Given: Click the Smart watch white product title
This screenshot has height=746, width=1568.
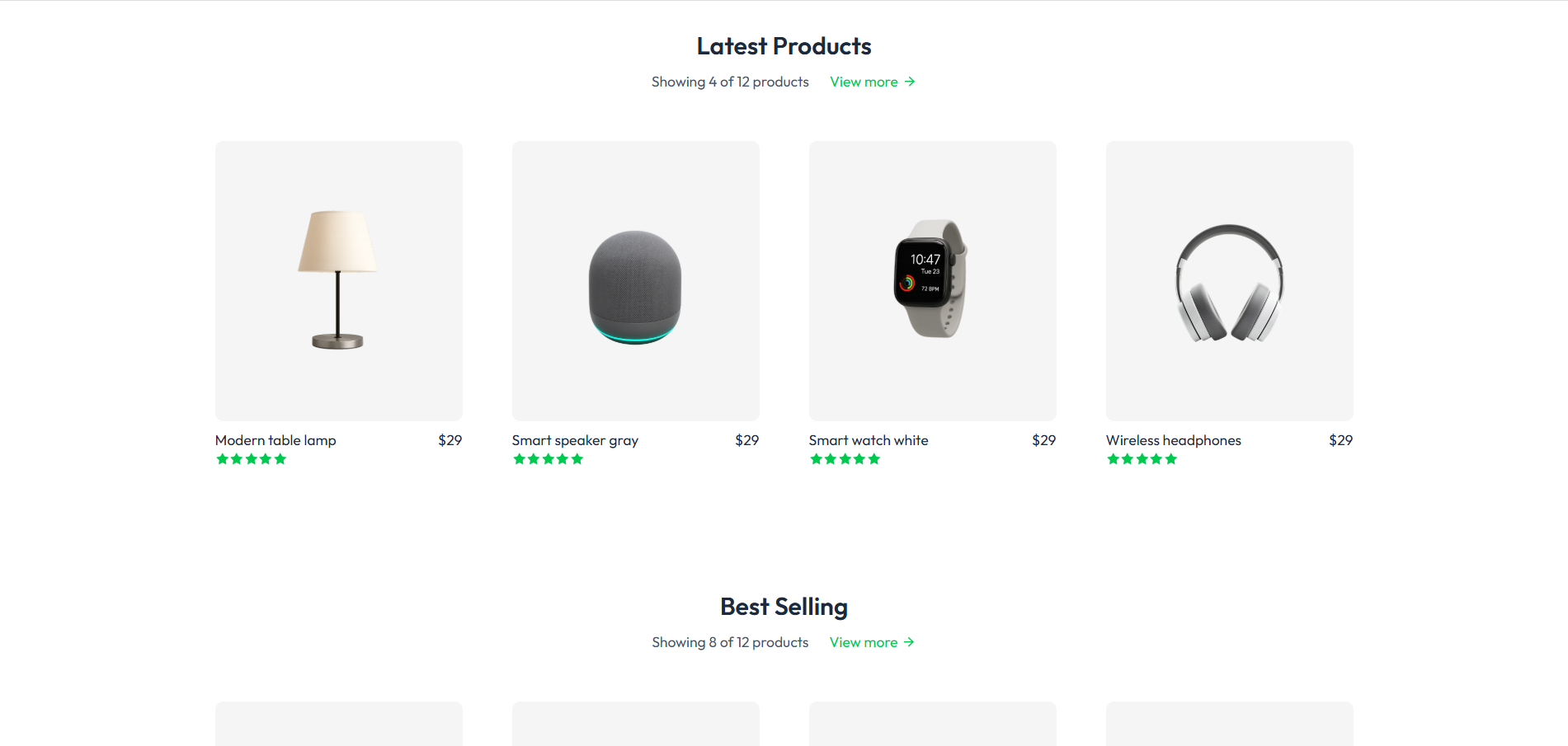Looking at the screenshot, I should tap(869, 441).
